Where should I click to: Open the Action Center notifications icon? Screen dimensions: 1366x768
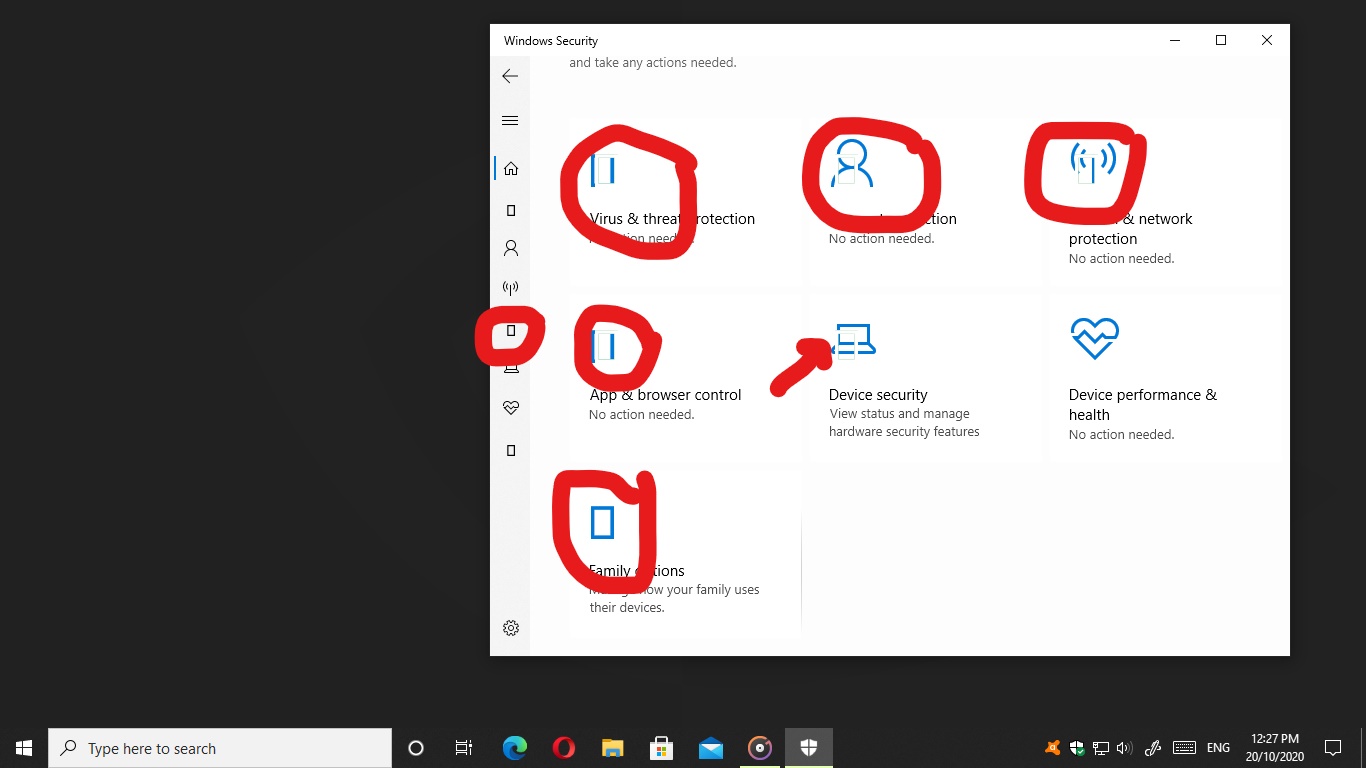(1333, 748)
